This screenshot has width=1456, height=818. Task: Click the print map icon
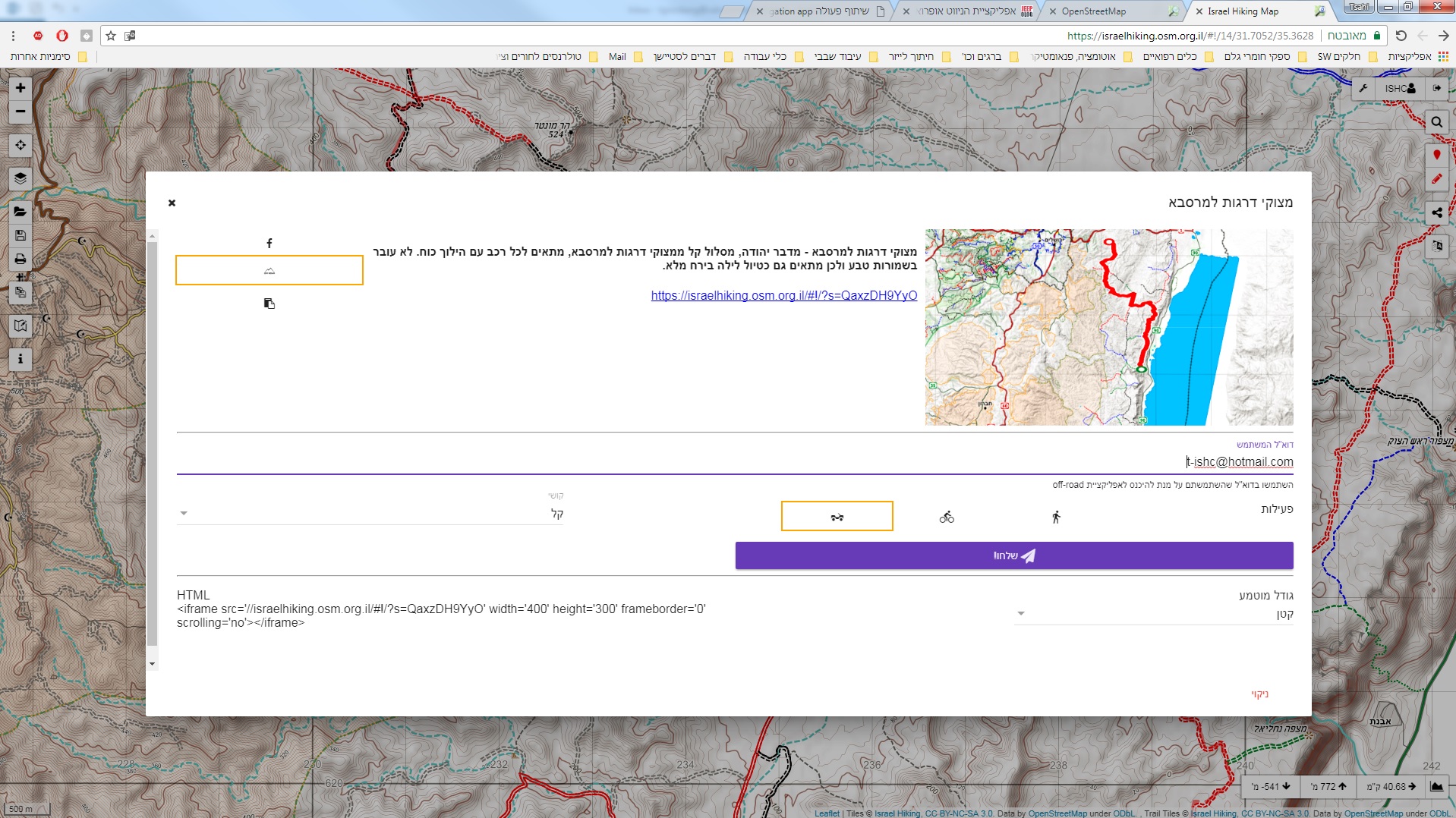[20, 260]
